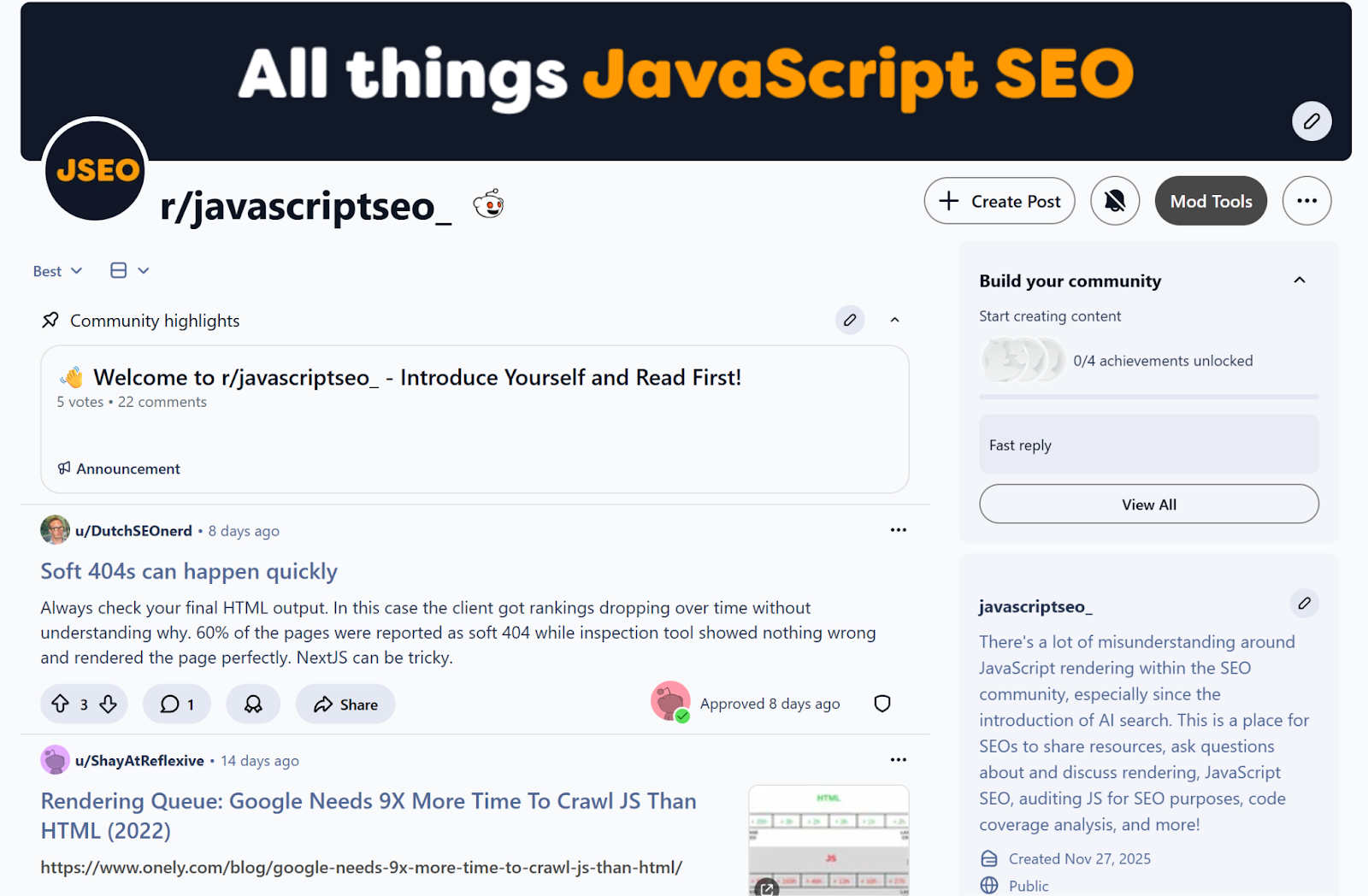1368x896 pixels.
Task: Upvote the Soft 404s post
Action: pos(59,704)
